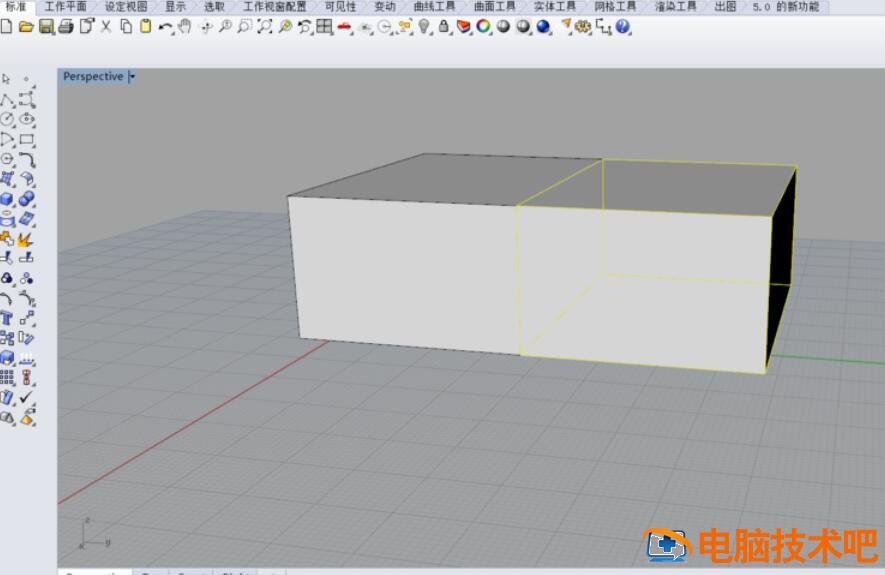Switch to the 渲染工具 tab

(676, 7)
